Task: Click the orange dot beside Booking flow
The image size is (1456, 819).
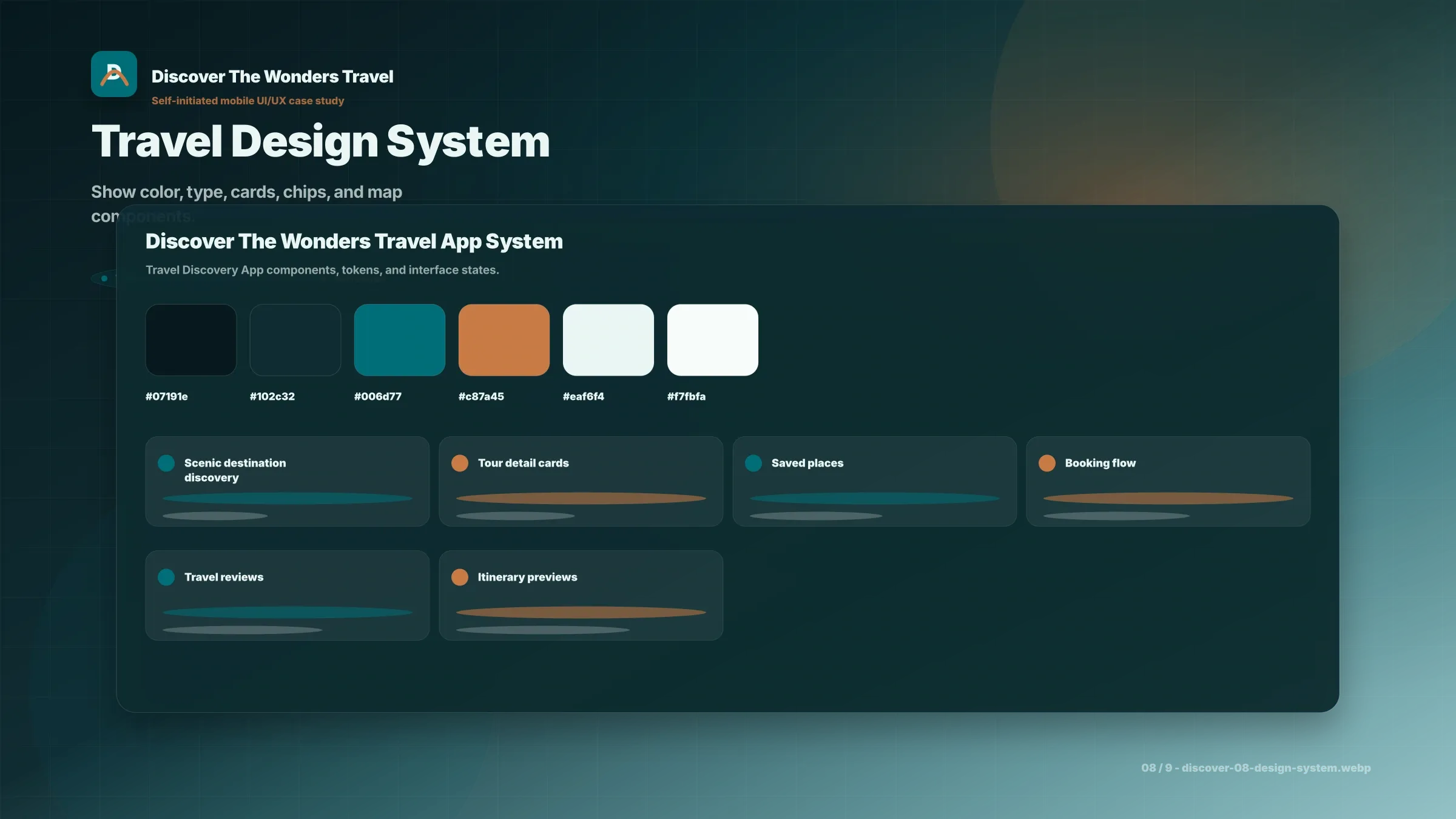Action: click(1047, 463)
